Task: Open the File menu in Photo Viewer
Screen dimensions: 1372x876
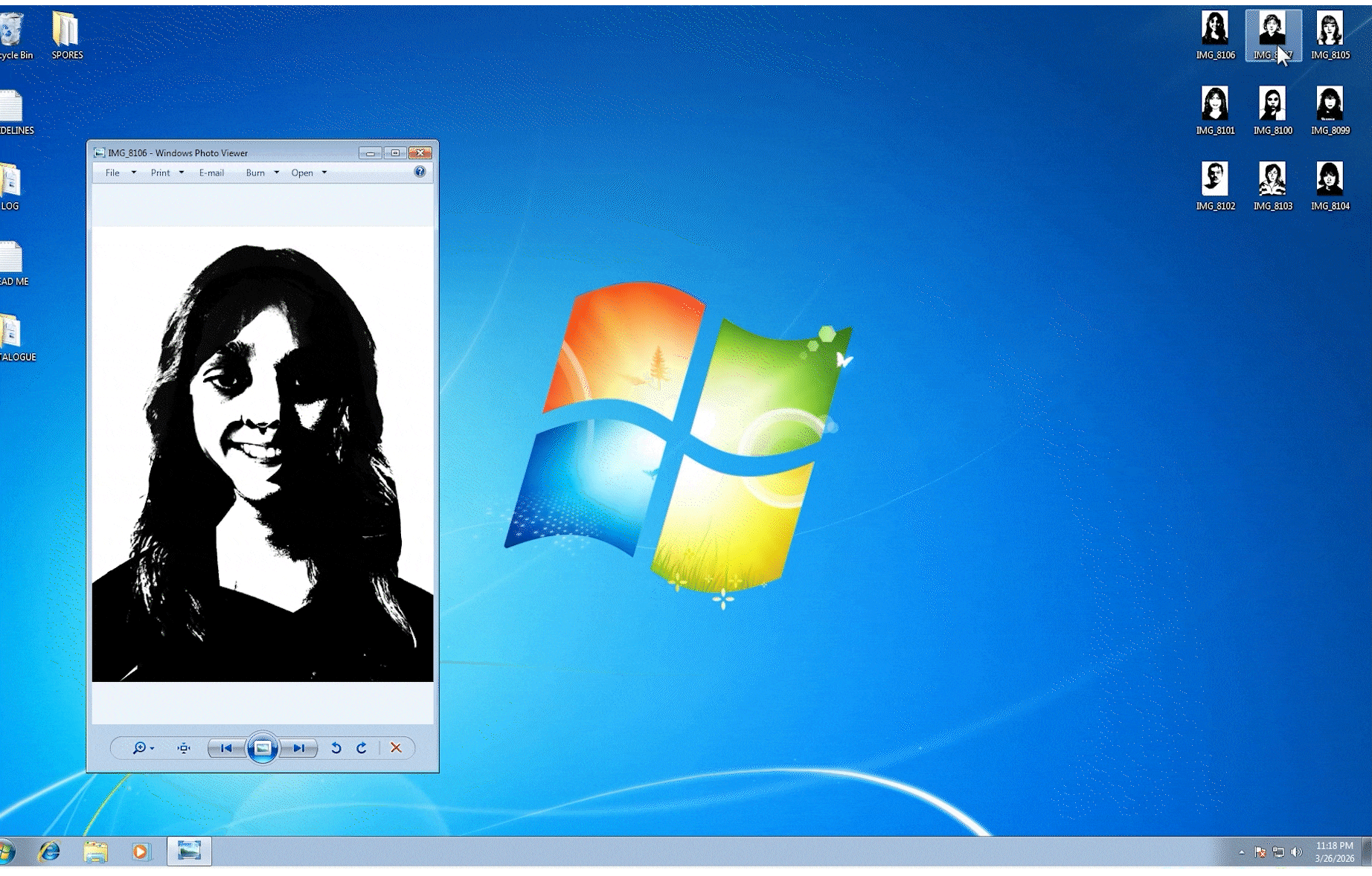Action: (x=112, y=173)
